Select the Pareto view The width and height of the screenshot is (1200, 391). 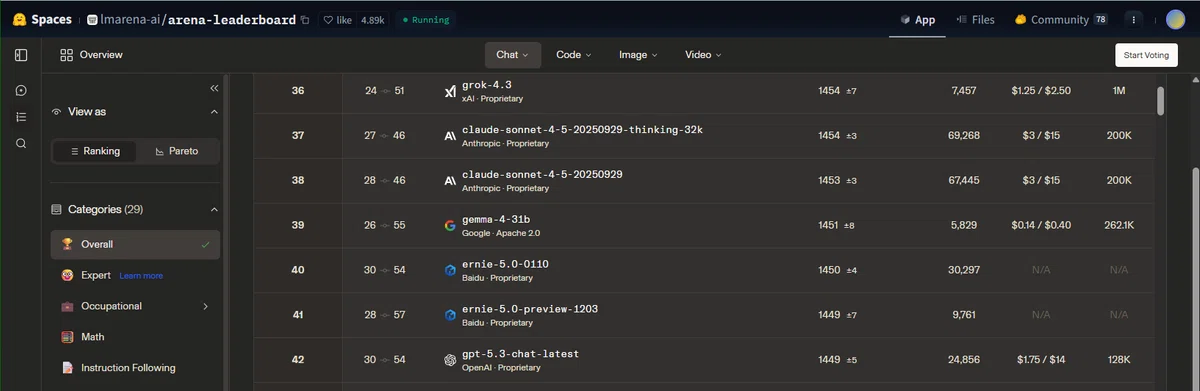(177, 151)
